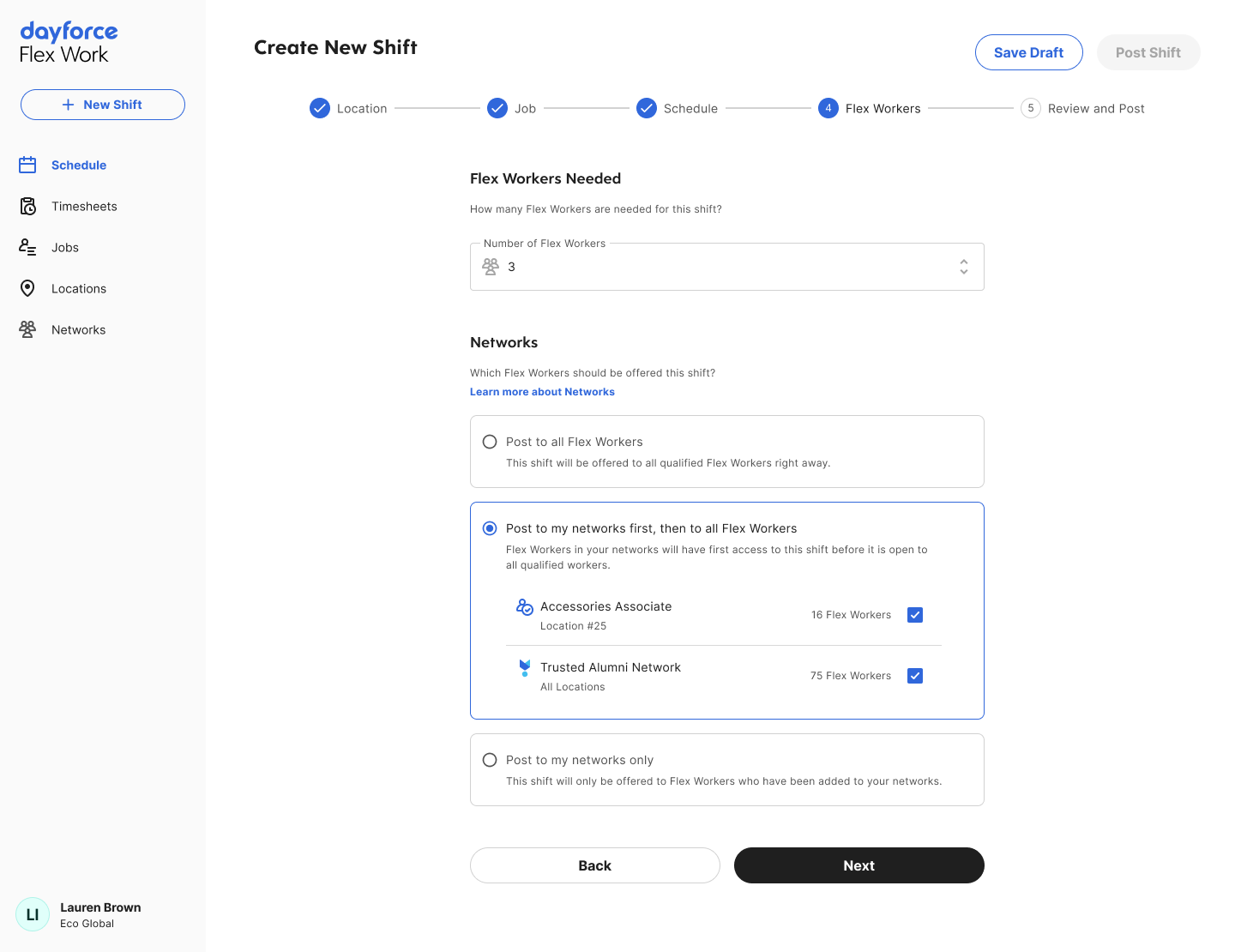
Task: Select Post to my networks first option
Action: (x=490, y=528)
